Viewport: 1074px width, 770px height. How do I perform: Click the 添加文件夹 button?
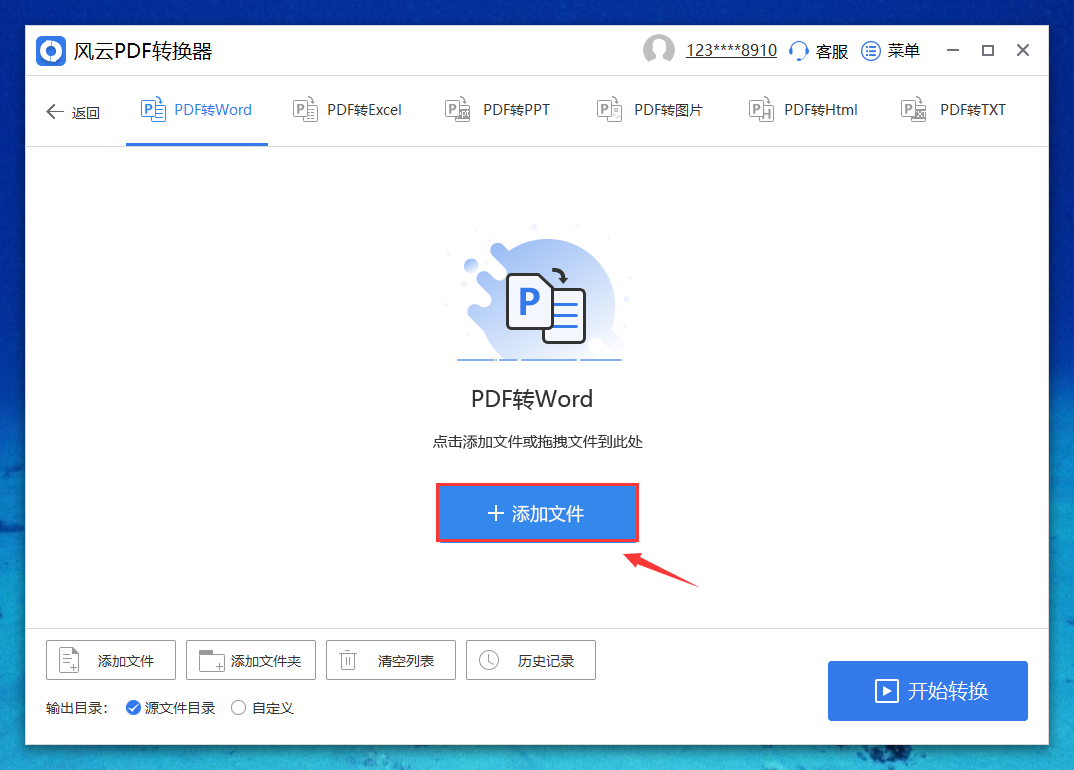(x=251, y=660)
